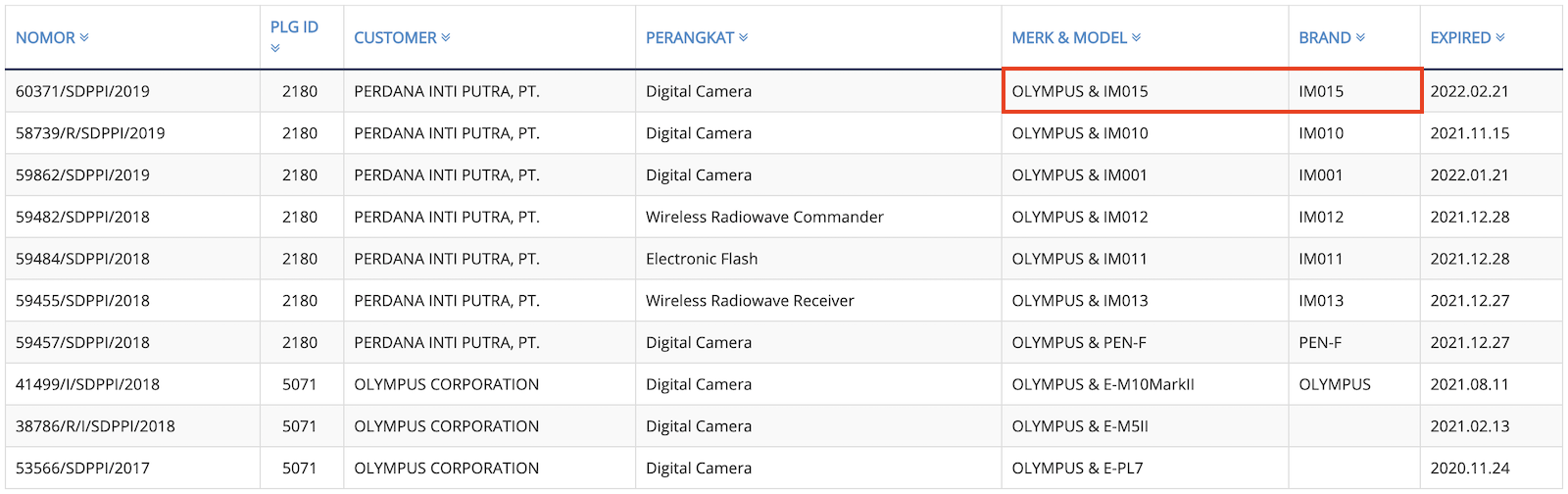Sort by the CUSTOMER header label

pos(395,37)
